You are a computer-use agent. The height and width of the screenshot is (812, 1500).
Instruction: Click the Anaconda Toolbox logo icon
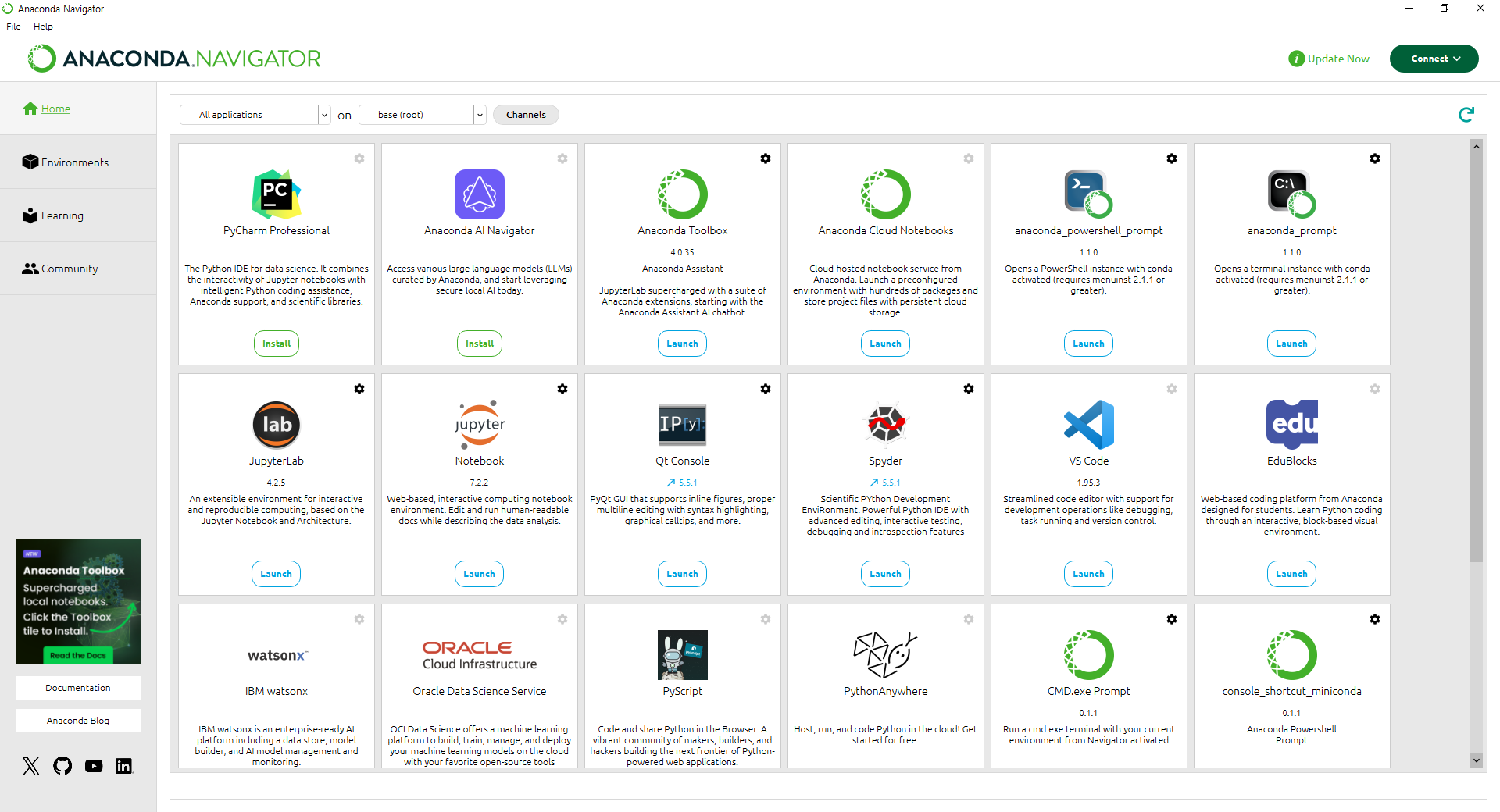point(683,194)
